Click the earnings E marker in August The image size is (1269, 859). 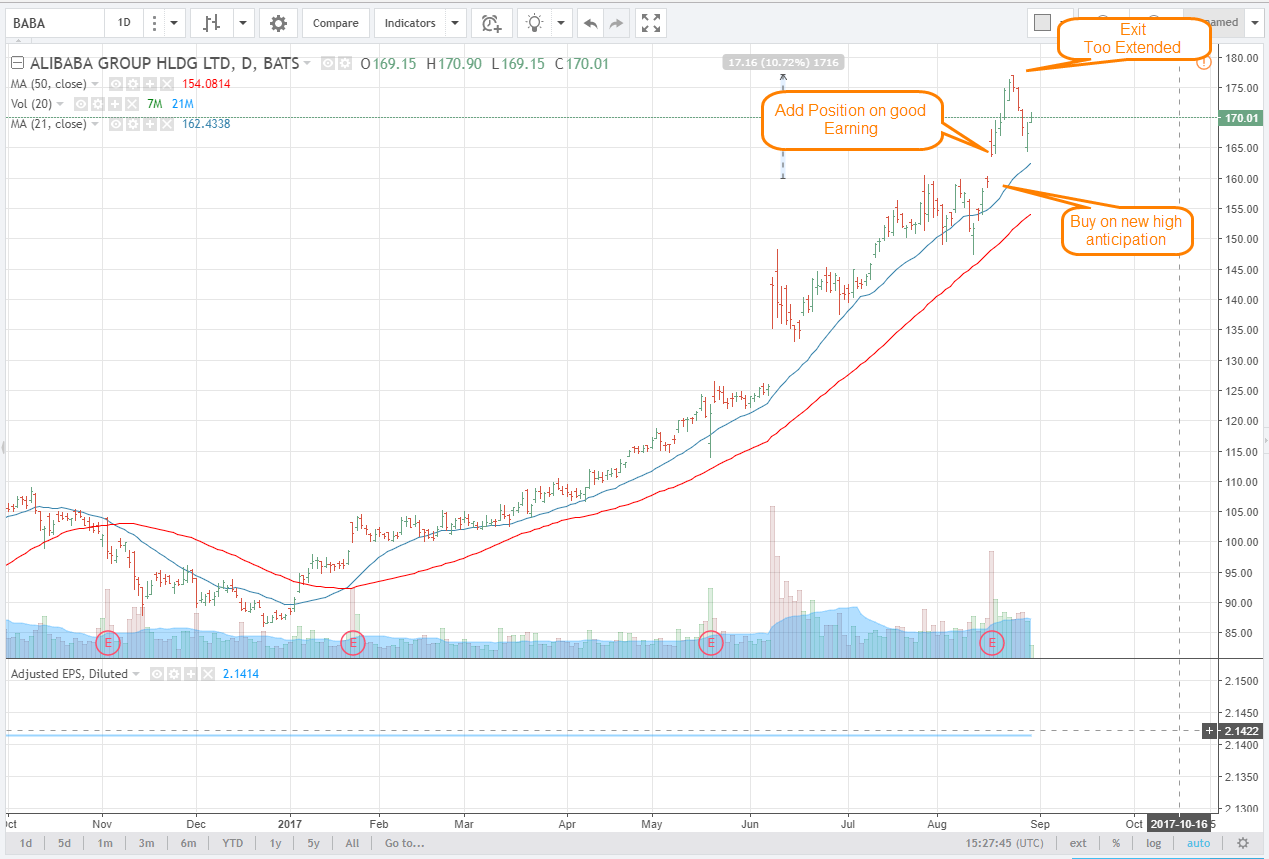click(991, 643)
